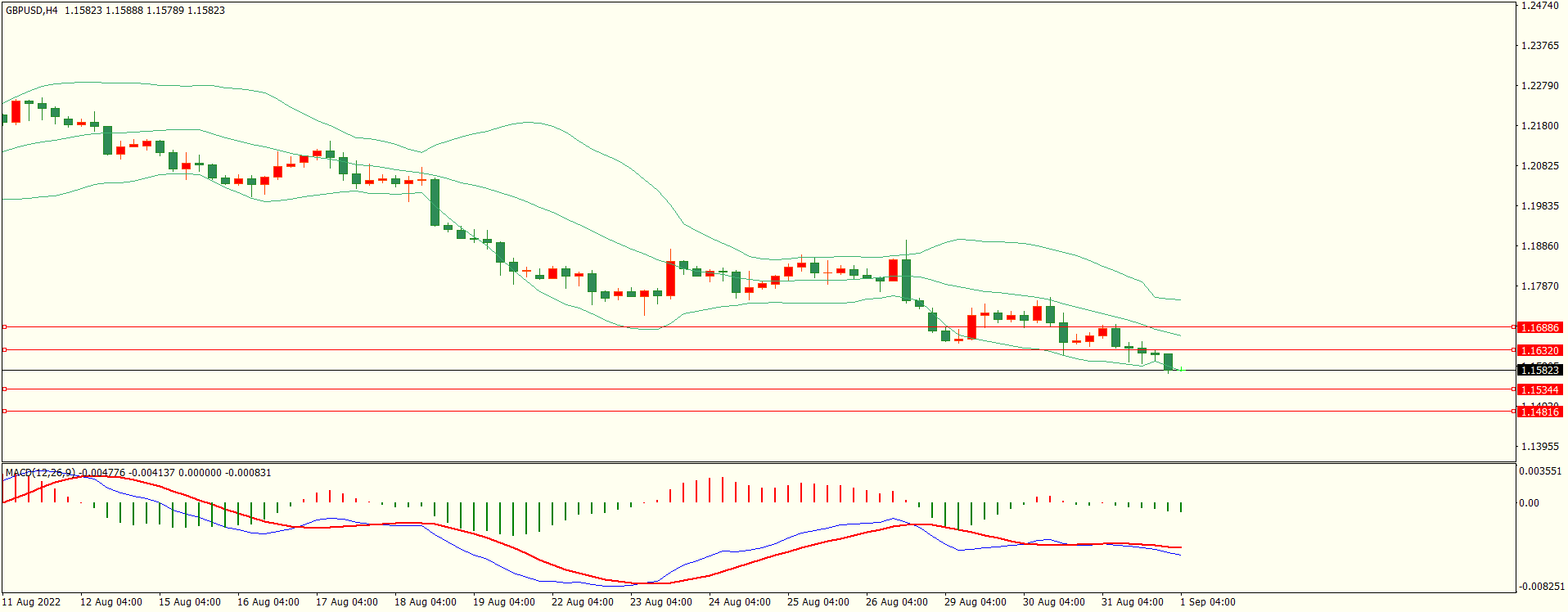
Task: Click the GBPUSD,H4 chart title text
Action: [32, 11]
